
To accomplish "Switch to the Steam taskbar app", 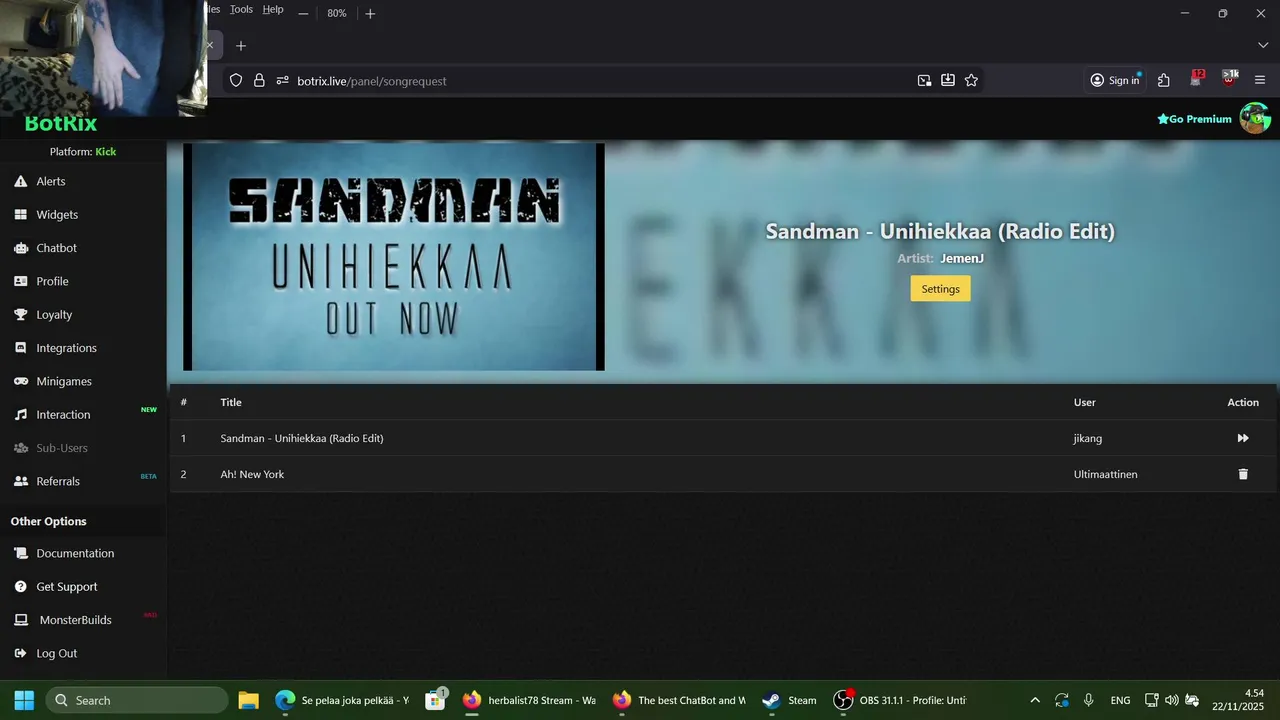I will coord(790,700).
